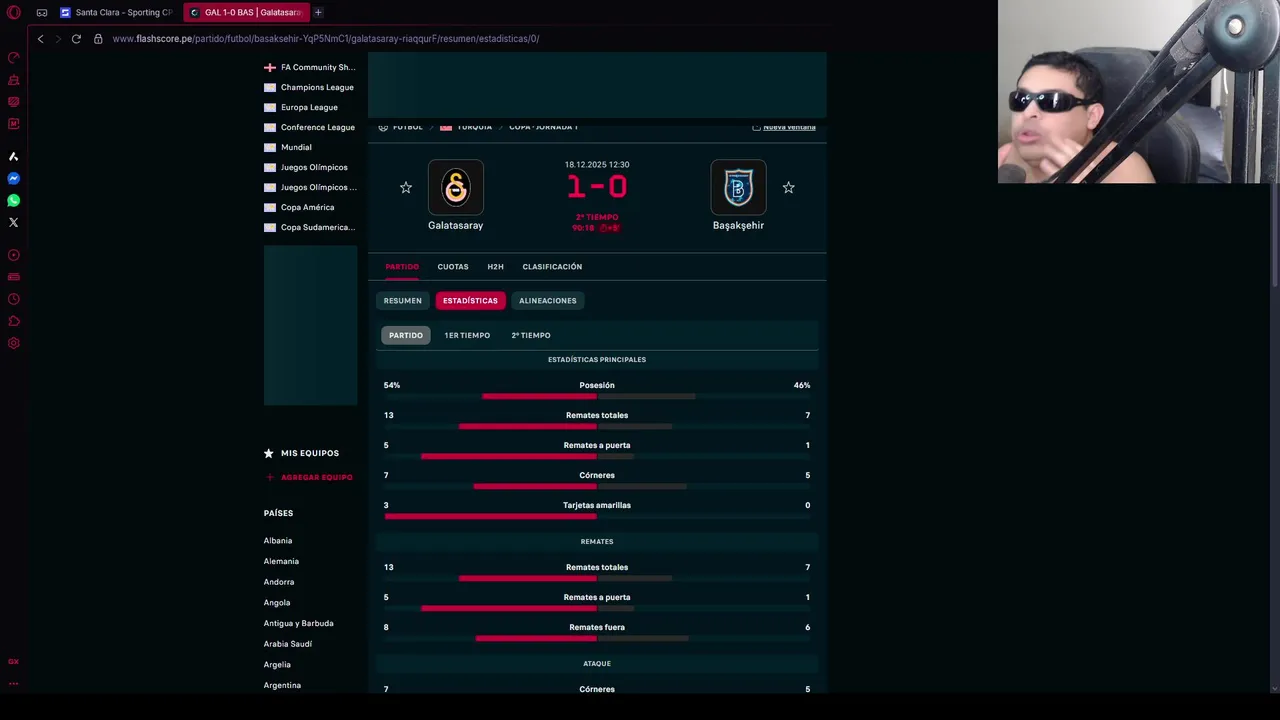1280x720 pixels.
Task: Select Angola in the countries list
Action: click(x=277, y=603)
